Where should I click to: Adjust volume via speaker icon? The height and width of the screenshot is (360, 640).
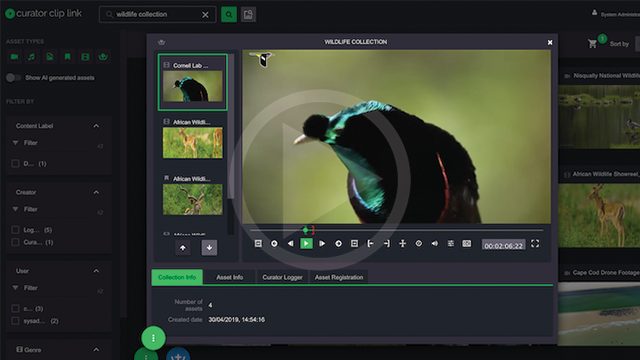[x=435, y=244]
